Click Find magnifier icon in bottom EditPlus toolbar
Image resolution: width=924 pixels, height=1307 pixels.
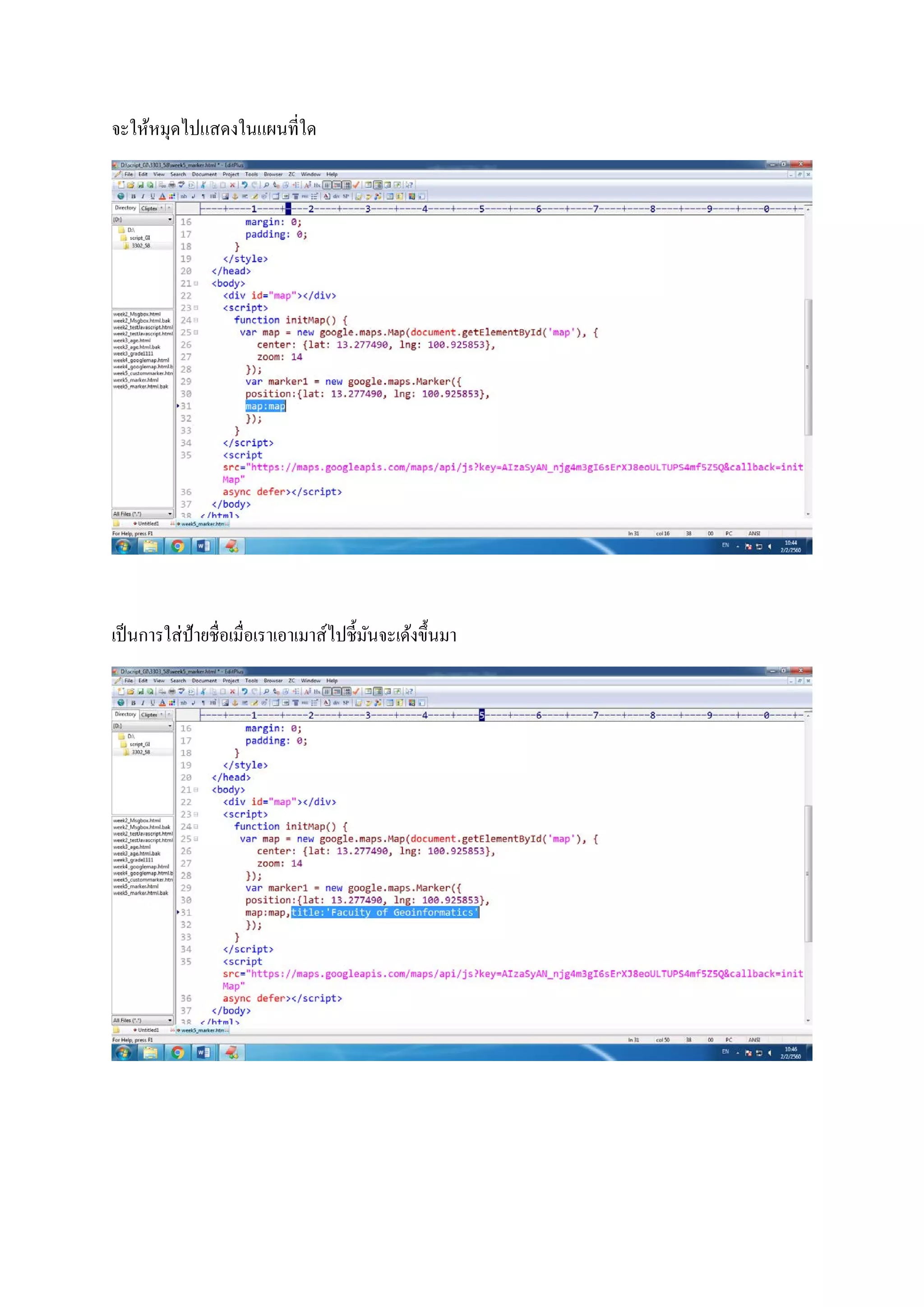pos(266,692)
